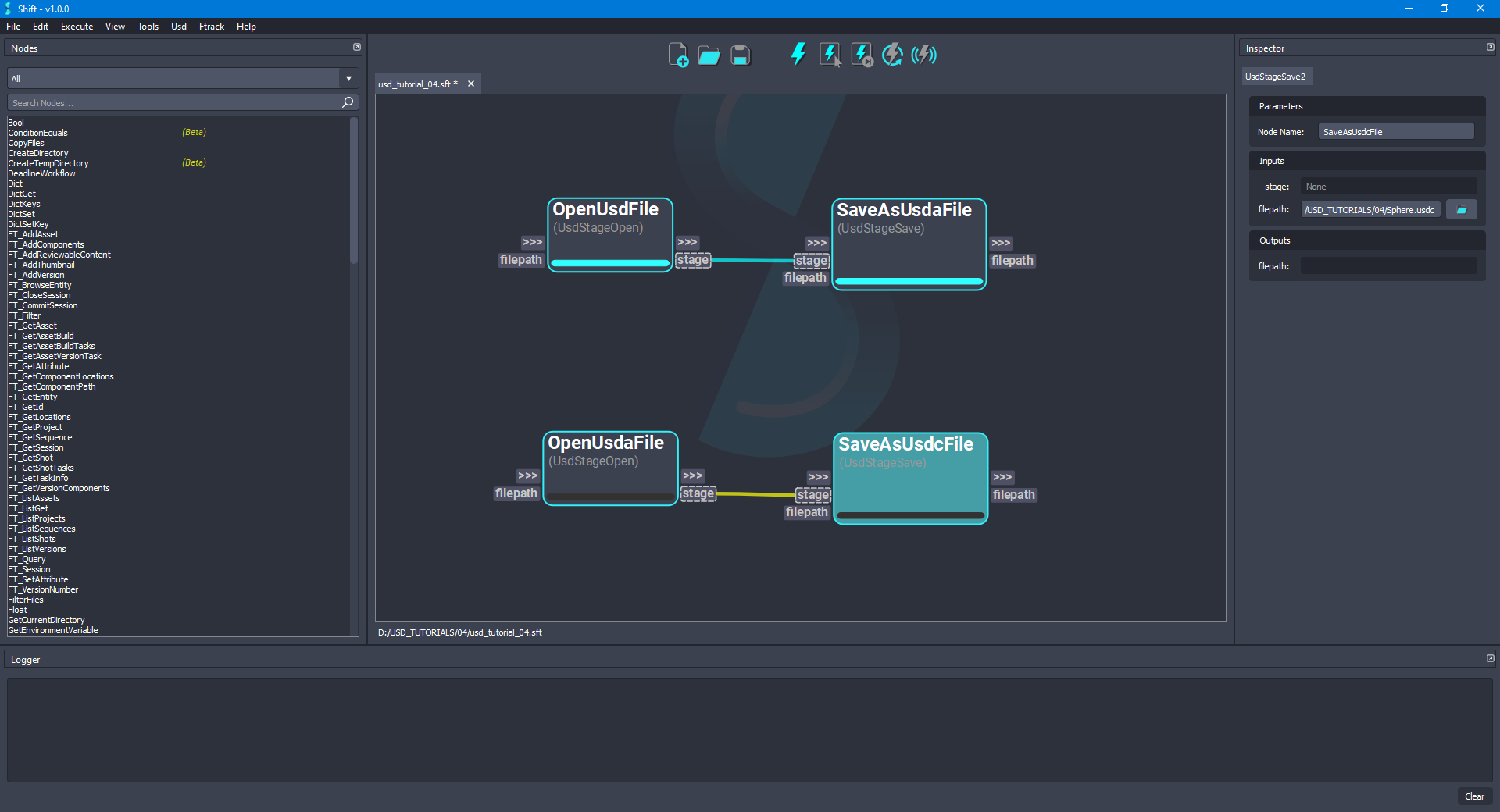This screenshot has width=1500, height=812.
Task: Toggle live execution mode
Action: pyautogui.click(x=924, y=55)
